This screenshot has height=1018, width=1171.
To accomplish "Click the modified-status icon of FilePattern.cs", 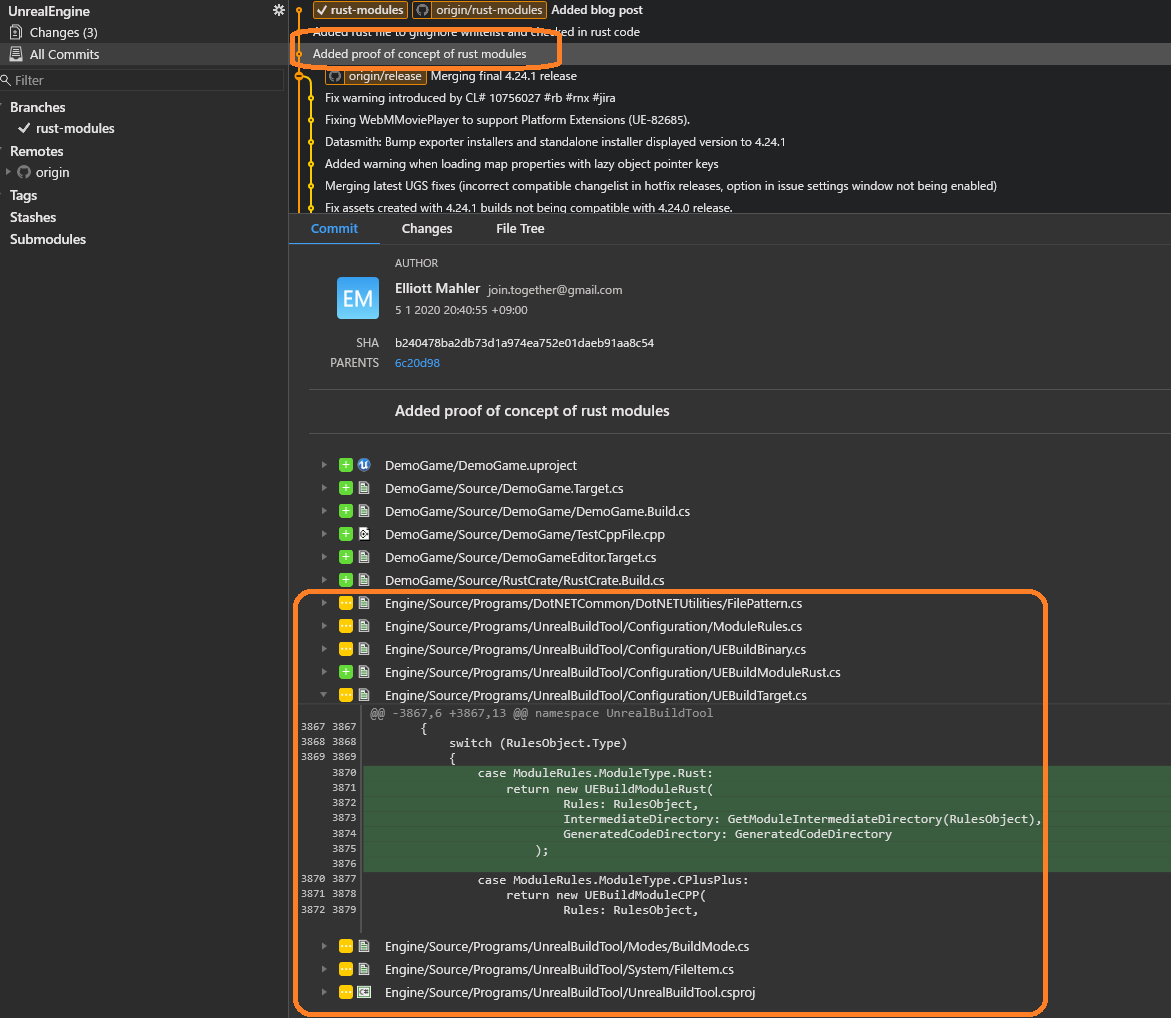I will point(346,603).
